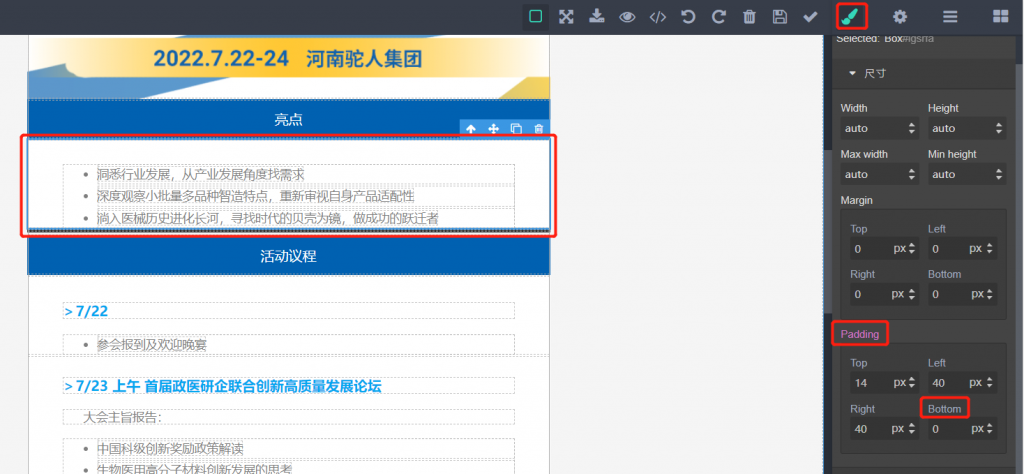Click the Padding Bottom value 0 field
The height and width of the screenshot is (474, 1024).
point(948,429)
